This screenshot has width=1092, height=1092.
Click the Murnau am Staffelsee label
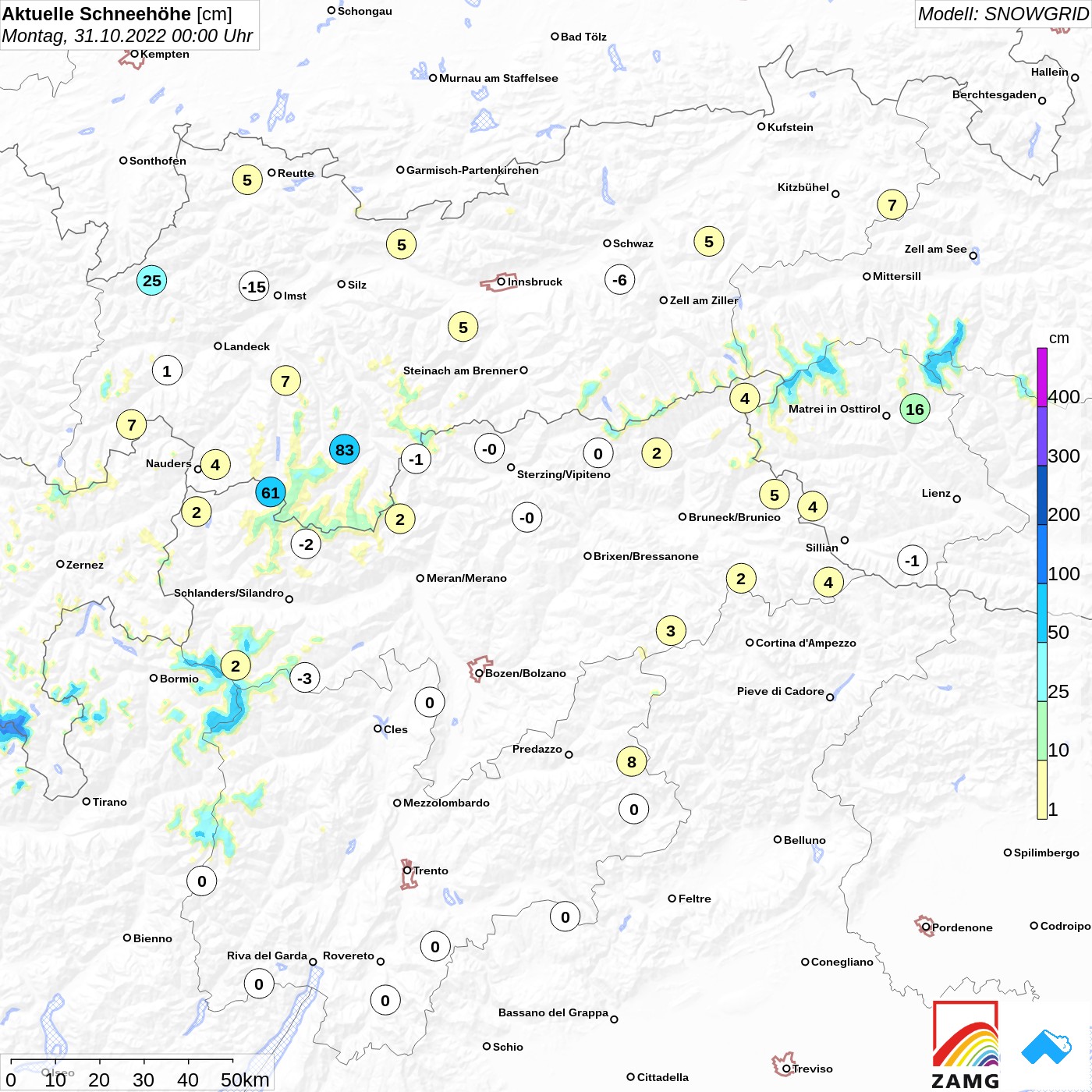[498, 78]
